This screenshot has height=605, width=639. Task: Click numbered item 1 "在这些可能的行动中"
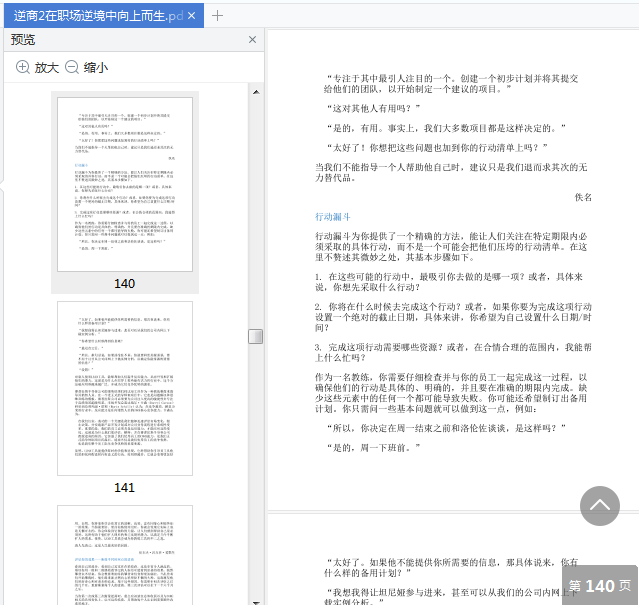tap(449, 282)
